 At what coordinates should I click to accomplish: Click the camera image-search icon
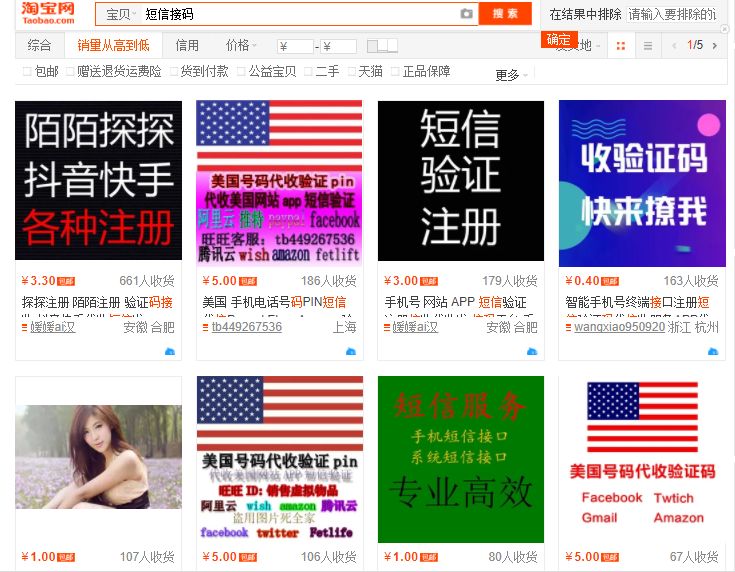point(466,14)
